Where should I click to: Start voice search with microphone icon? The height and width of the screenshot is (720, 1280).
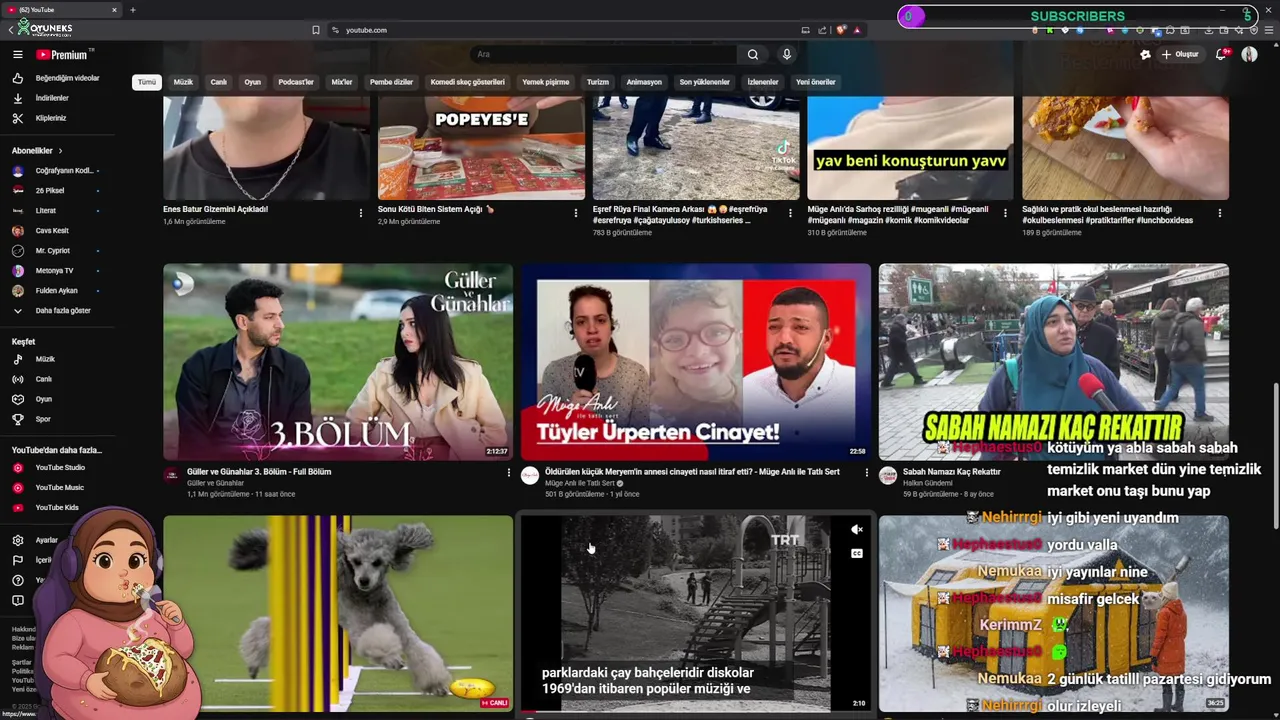(787, 54)
